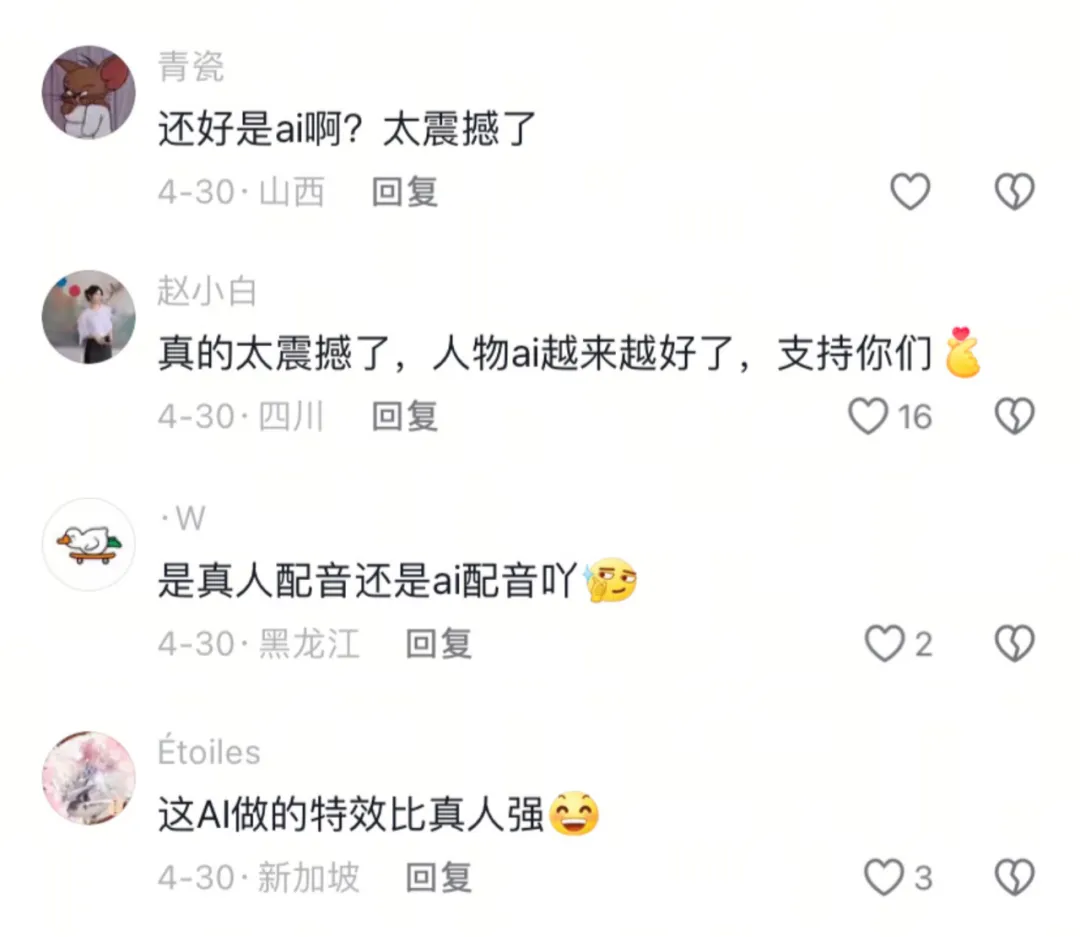
Task: Dislike the ·W comment via the broken heart
Action: click(x=1015, y=643)
